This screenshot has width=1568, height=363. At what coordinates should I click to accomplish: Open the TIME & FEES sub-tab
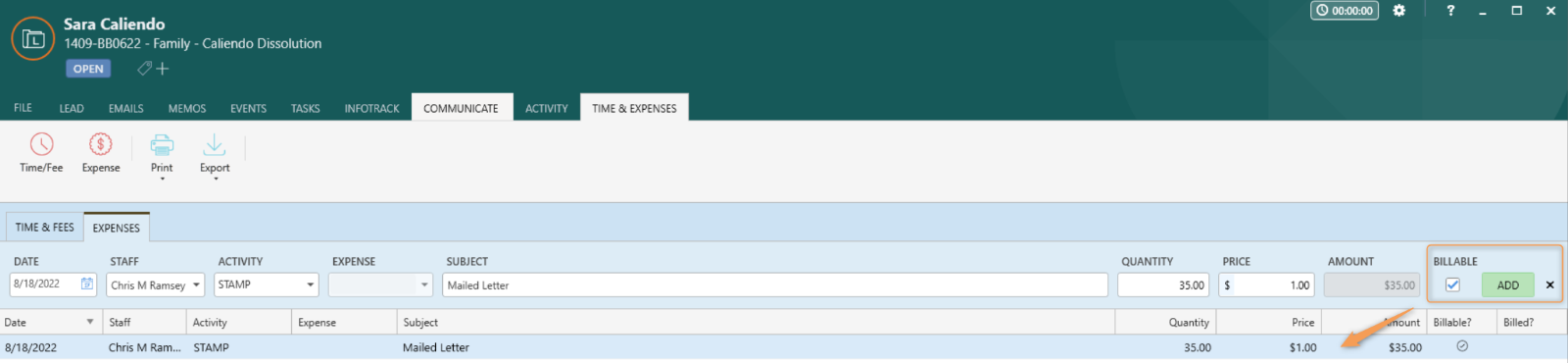pos(44,228)
